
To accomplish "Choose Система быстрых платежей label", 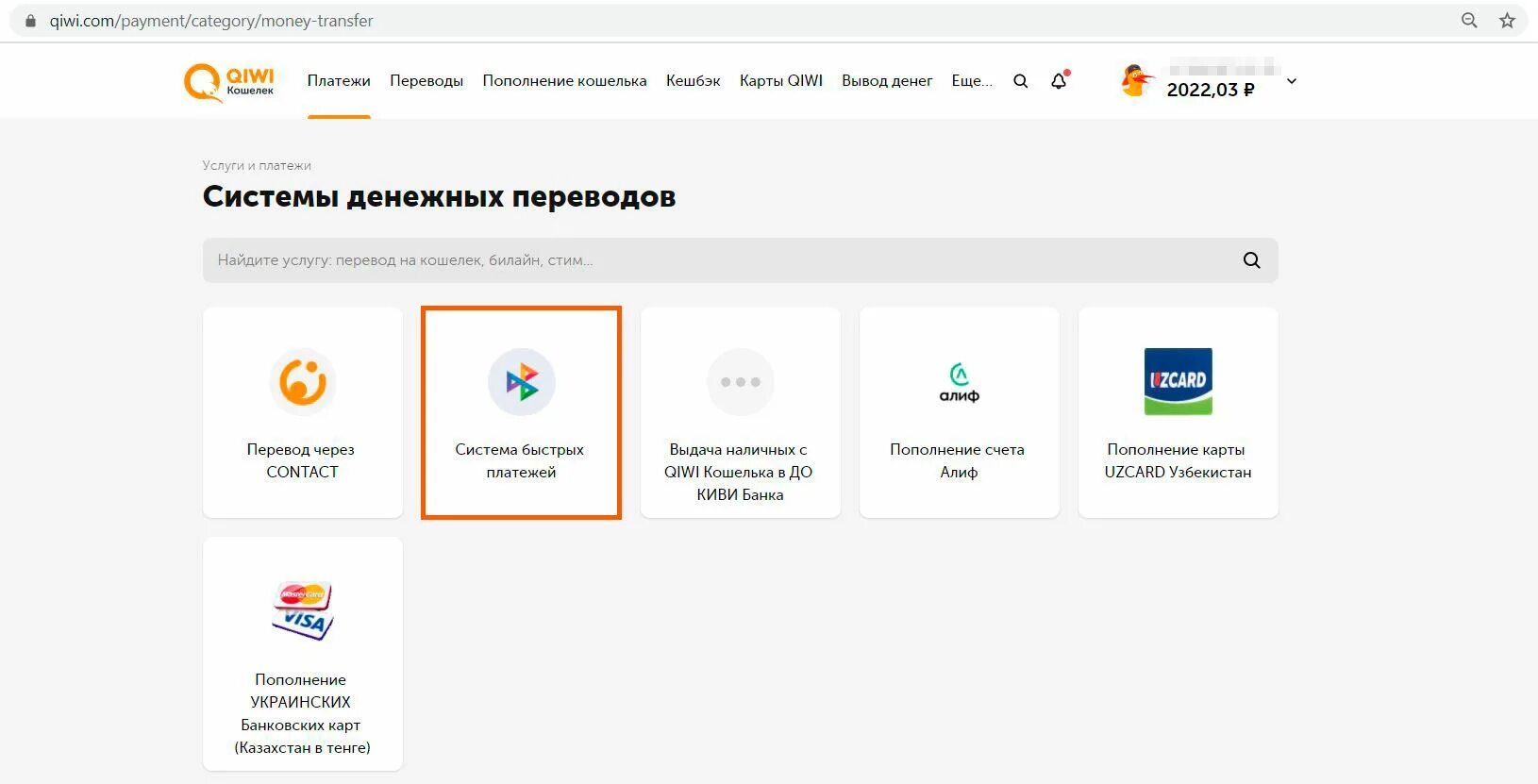I will (520, 460).
